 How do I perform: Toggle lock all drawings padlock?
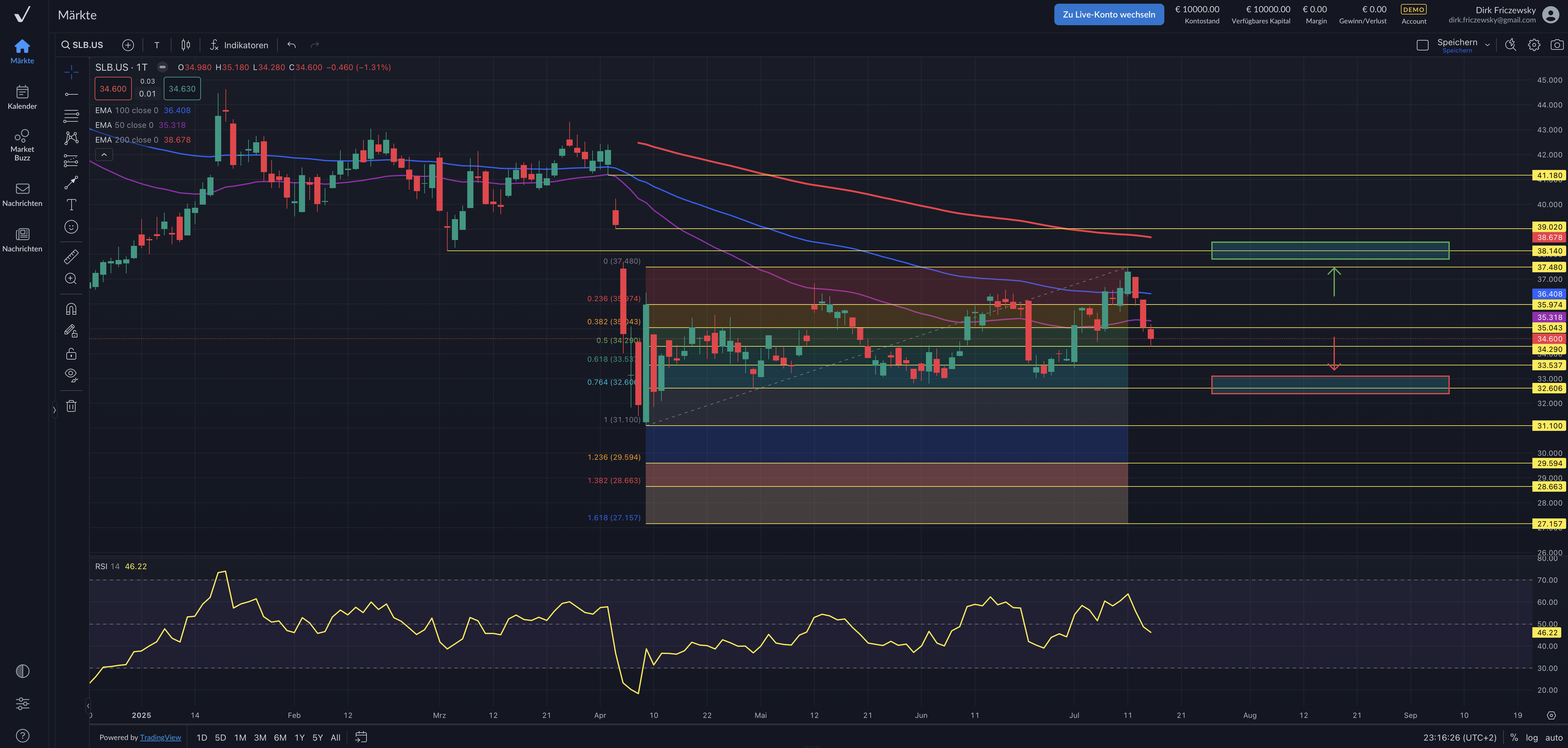coord(71,354)
